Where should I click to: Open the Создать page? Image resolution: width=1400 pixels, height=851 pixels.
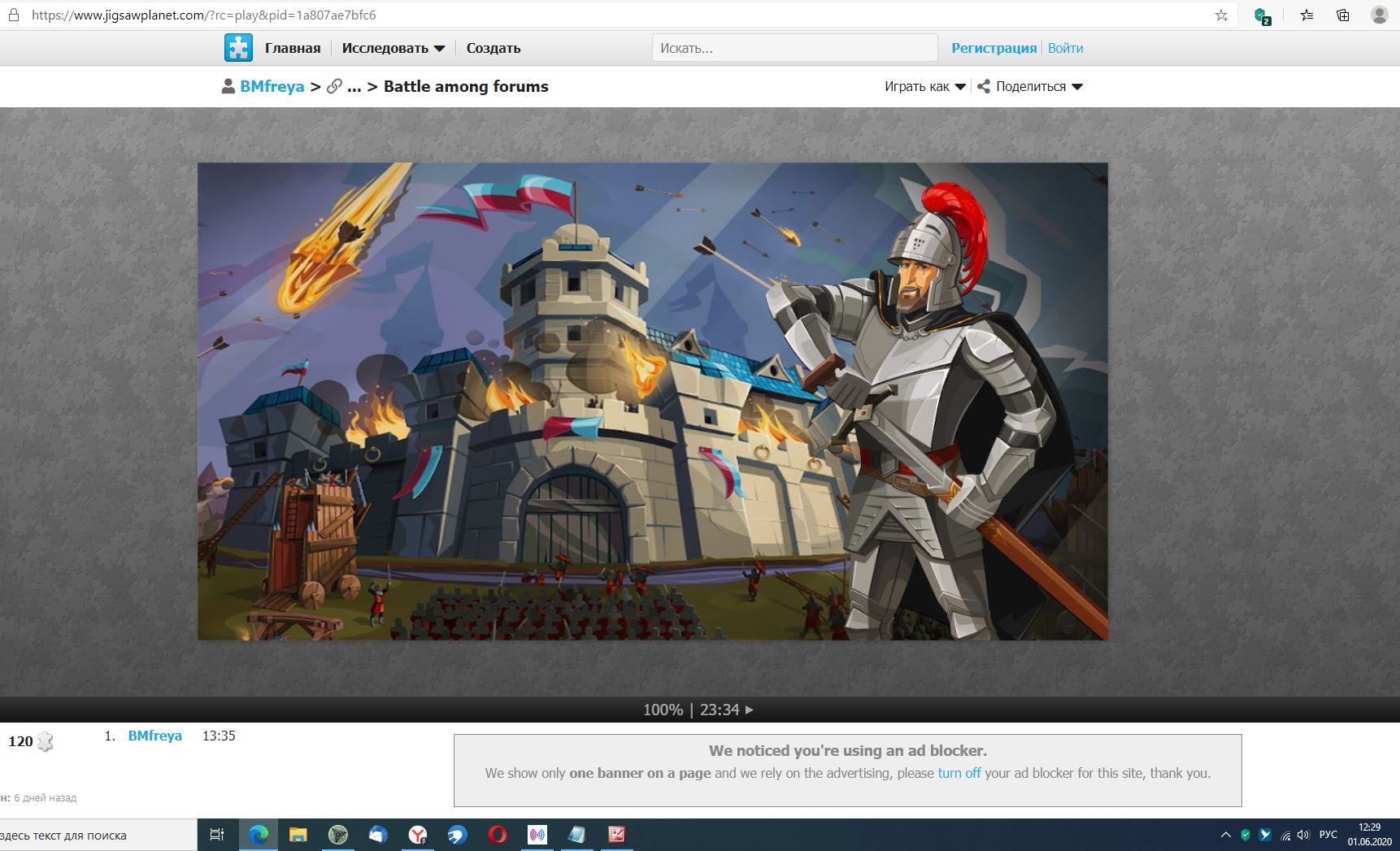493,48
